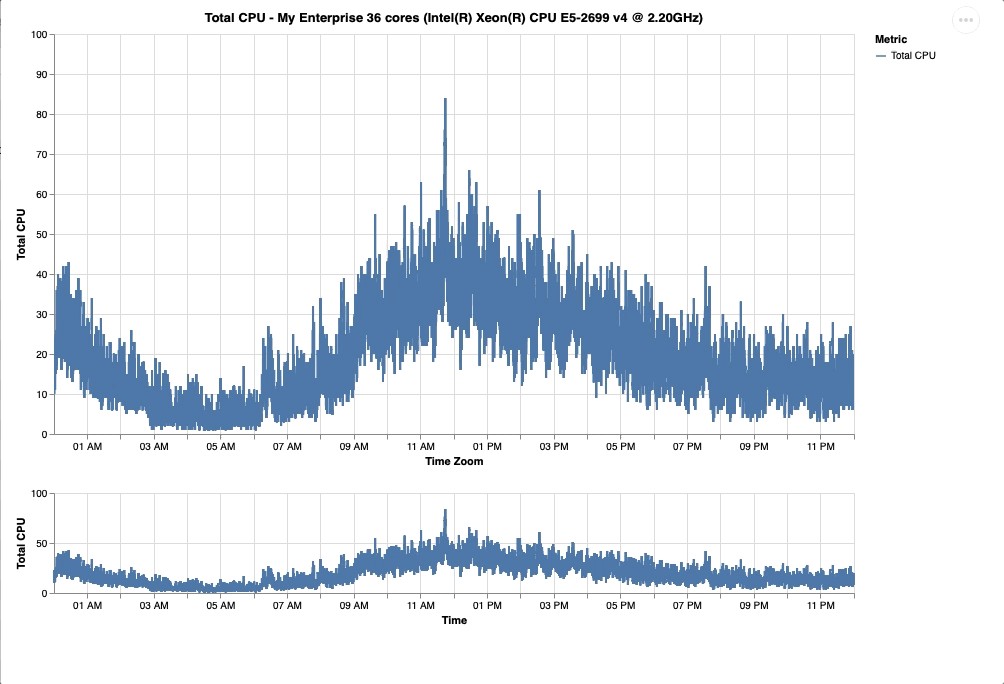Open the three-dot chart actions menu
Viewport: 1004px width, 684px height.
pos(965,20)
